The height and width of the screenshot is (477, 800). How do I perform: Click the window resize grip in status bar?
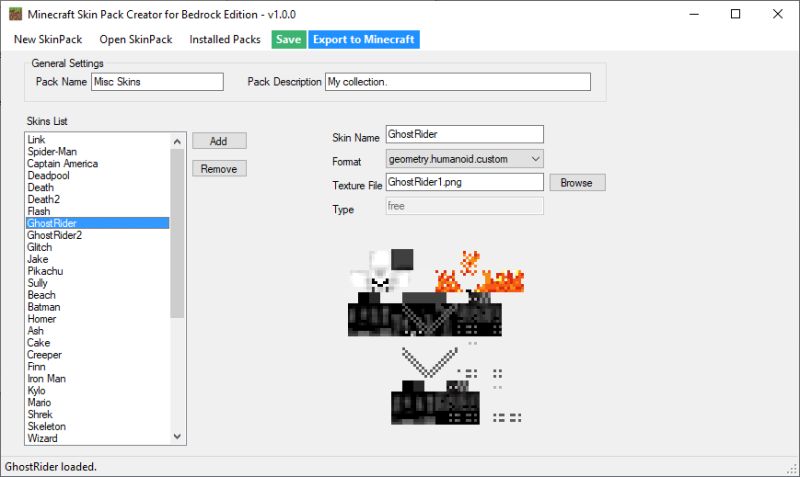pyautogui.click(x=793, y=470)
